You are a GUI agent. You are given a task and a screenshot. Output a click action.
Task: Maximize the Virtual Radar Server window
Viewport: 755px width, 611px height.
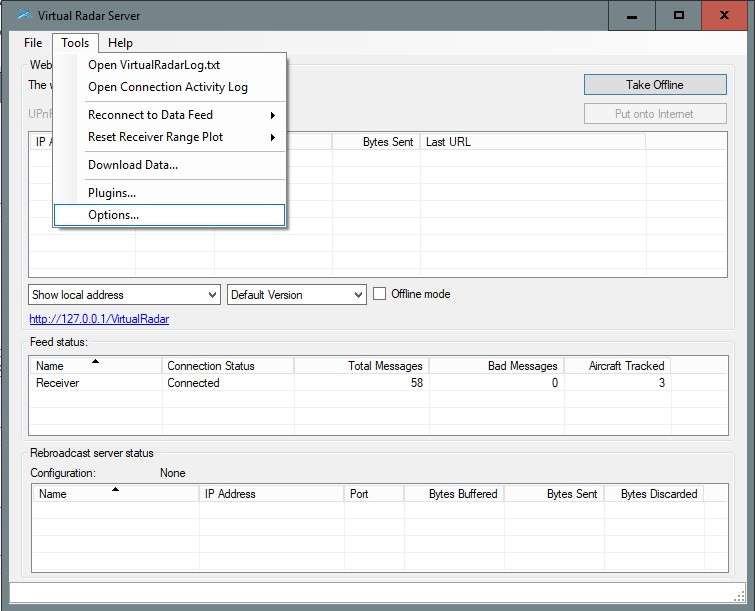[x=678, y=16]
